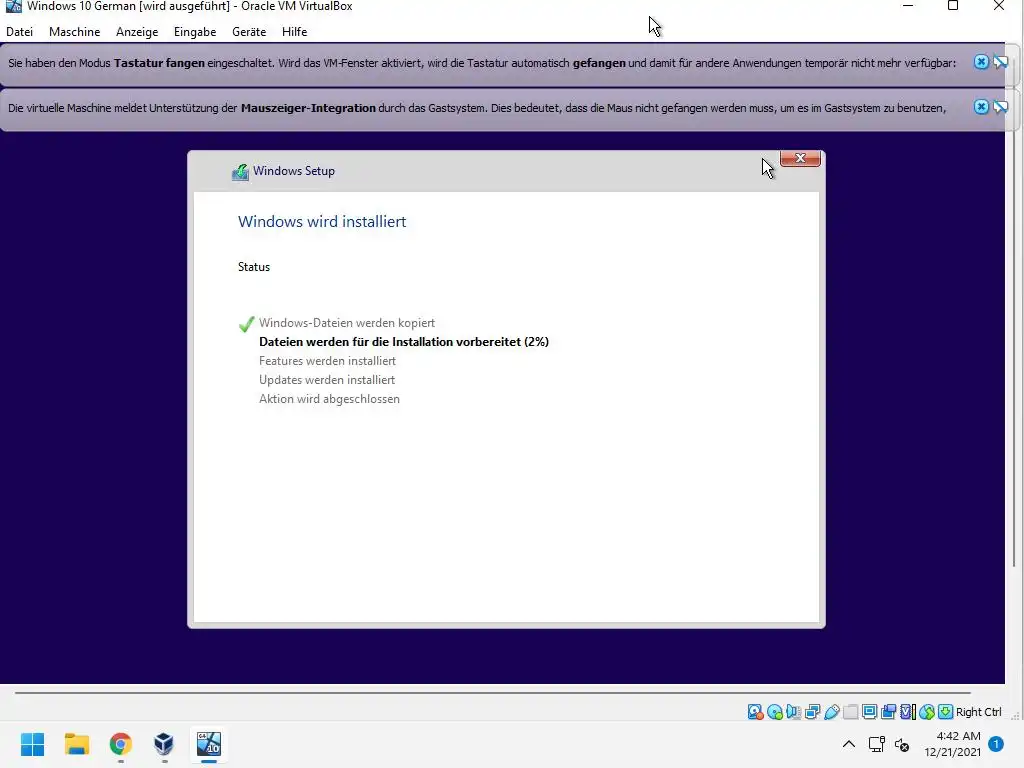Click the virtualization CPU status icon
Viewport: 1024px width, 768px height.
pos(907,712)
